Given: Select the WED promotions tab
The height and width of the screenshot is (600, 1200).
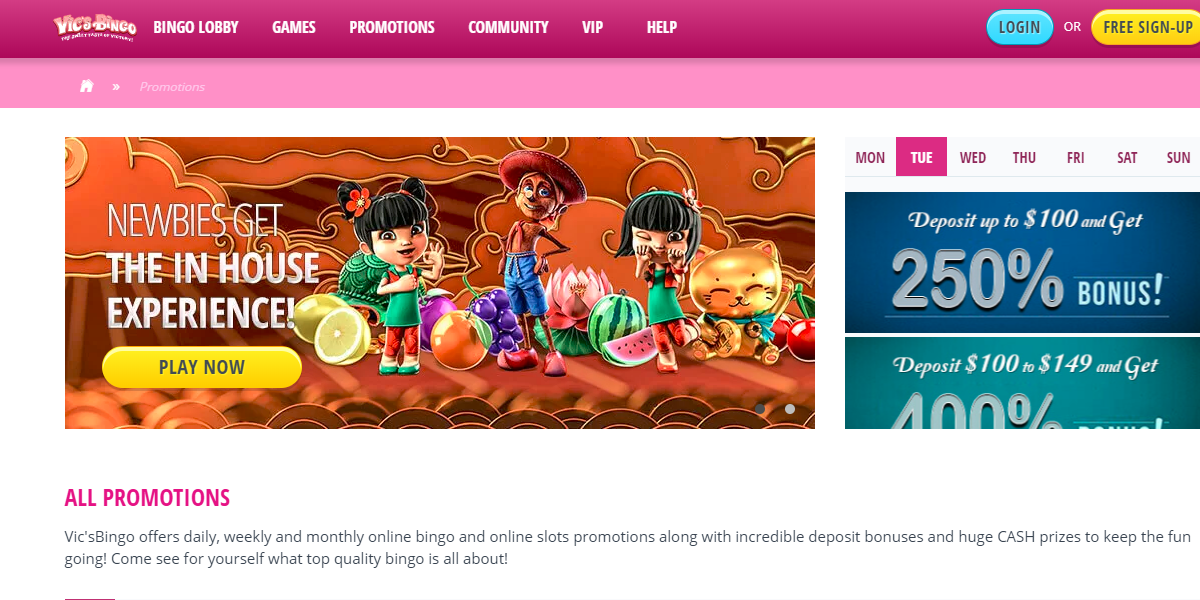Looking at the screenshot, I should pos(973,157).
